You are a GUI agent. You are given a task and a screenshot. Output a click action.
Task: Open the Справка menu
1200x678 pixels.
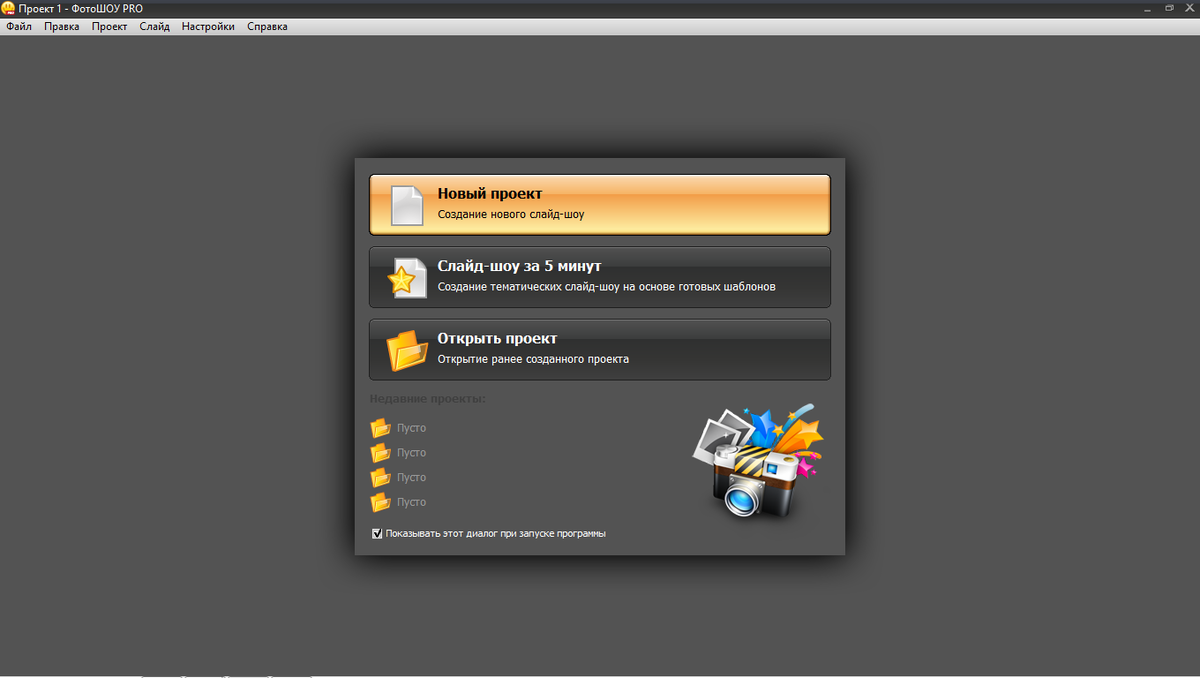pyautogui.click(x=267, y=27)
